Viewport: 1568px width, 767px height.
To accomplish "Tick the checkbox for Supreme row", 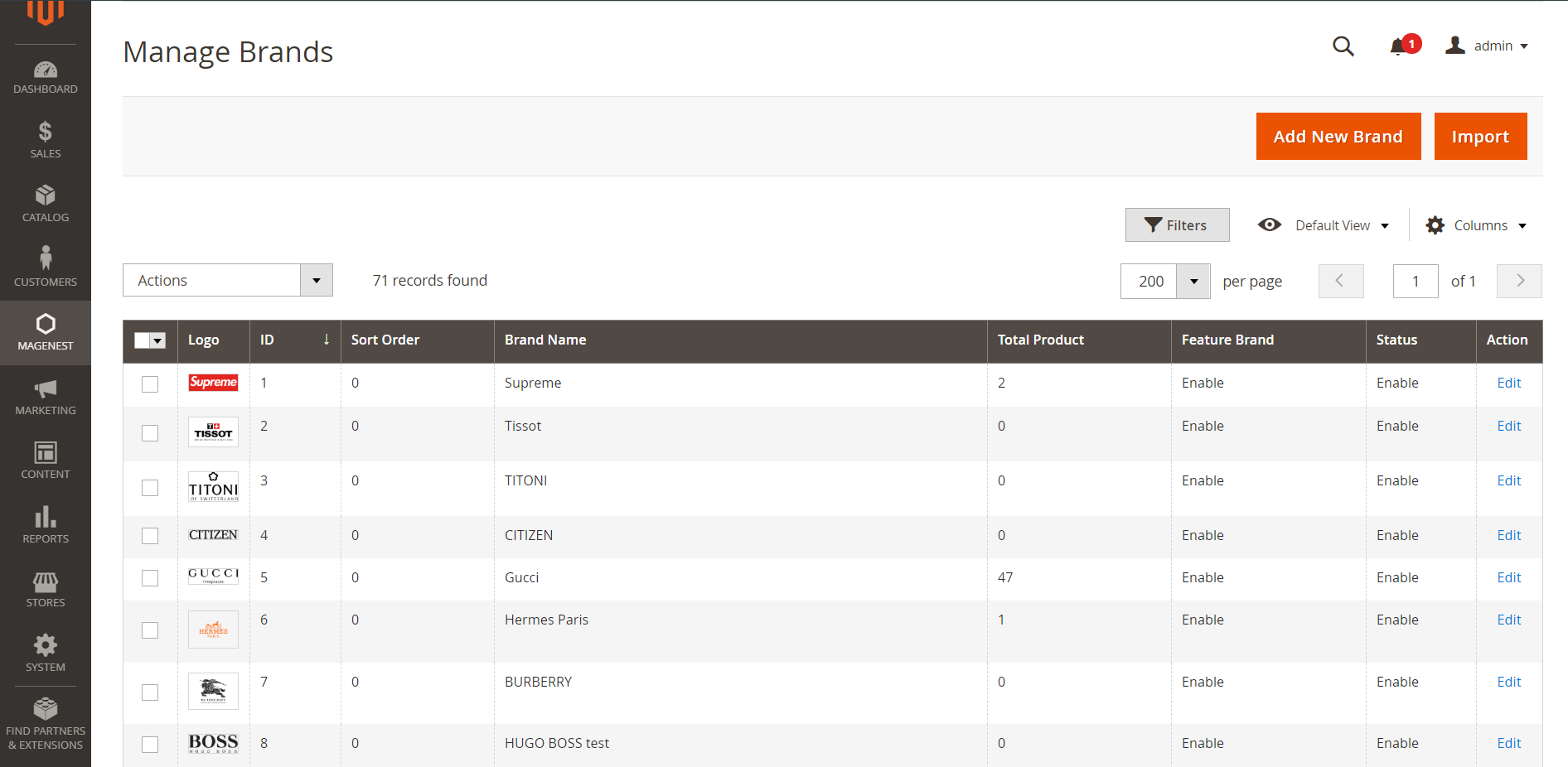I will click(150, 384).
